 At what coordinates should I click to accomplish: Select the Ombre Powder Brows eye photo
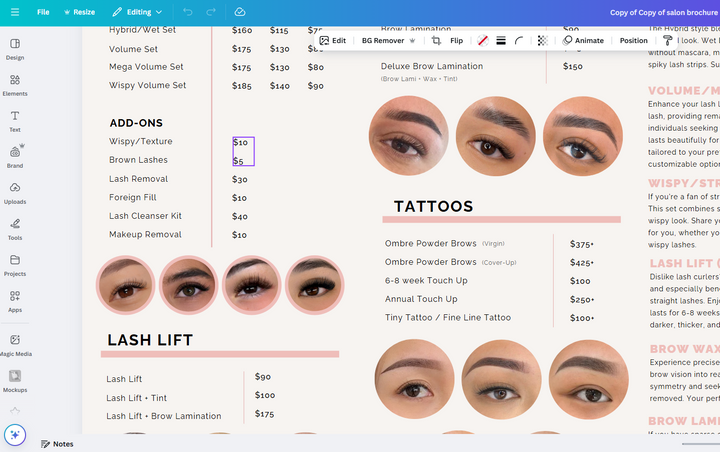416,379
